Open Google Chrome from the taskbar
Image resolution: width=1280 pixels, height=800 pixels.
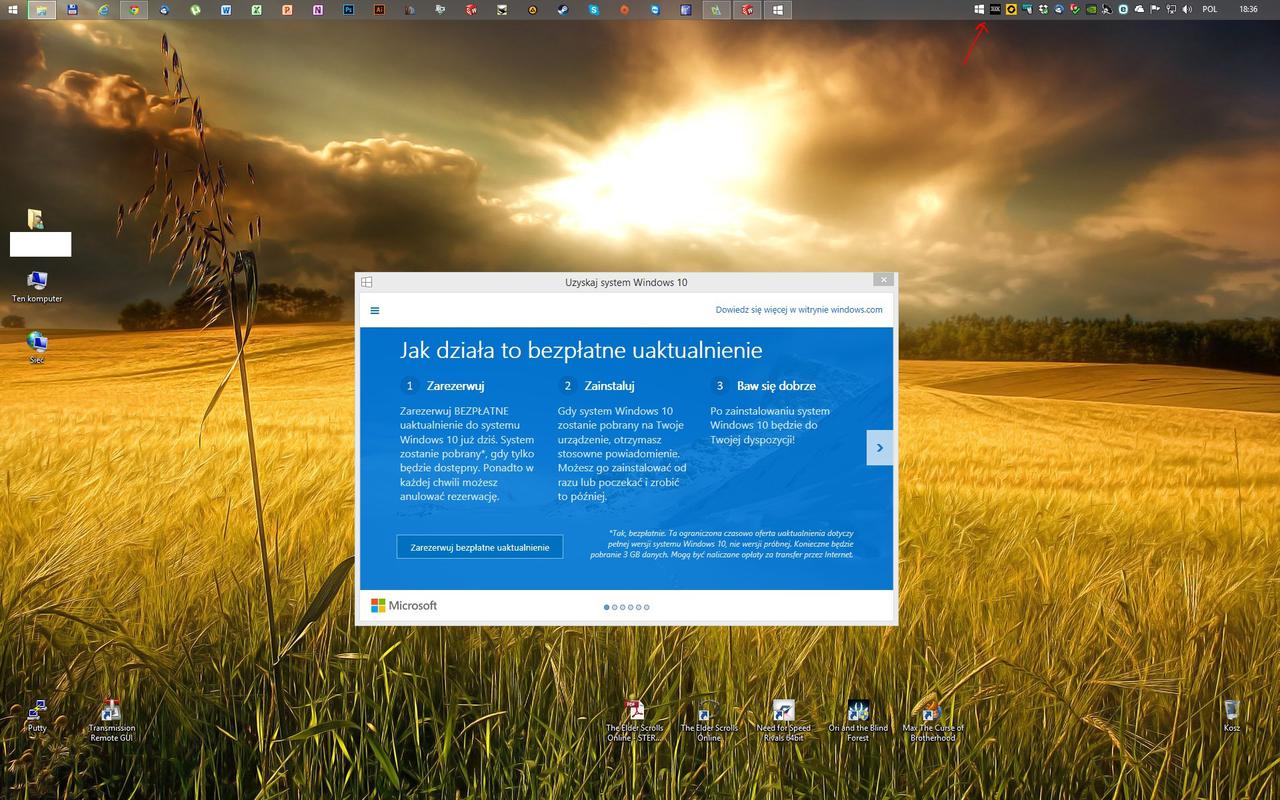tap(134, 9)
